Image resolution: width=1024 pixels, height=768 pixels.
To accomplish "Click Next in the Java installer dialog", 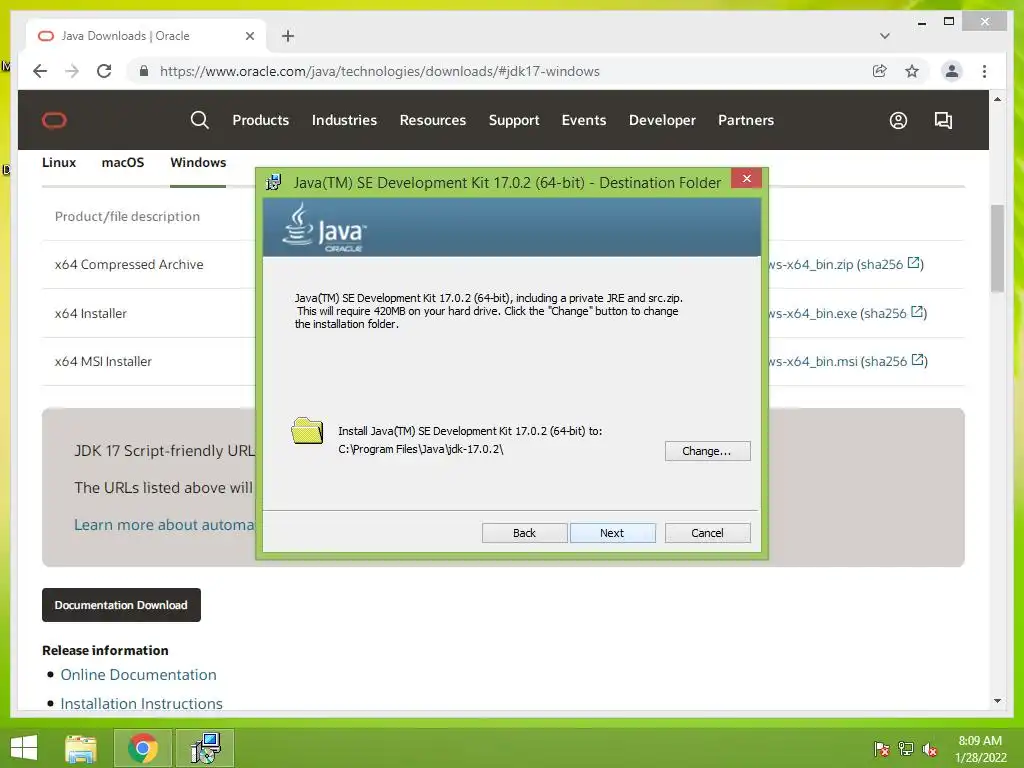I will click(x=612, y=533).
